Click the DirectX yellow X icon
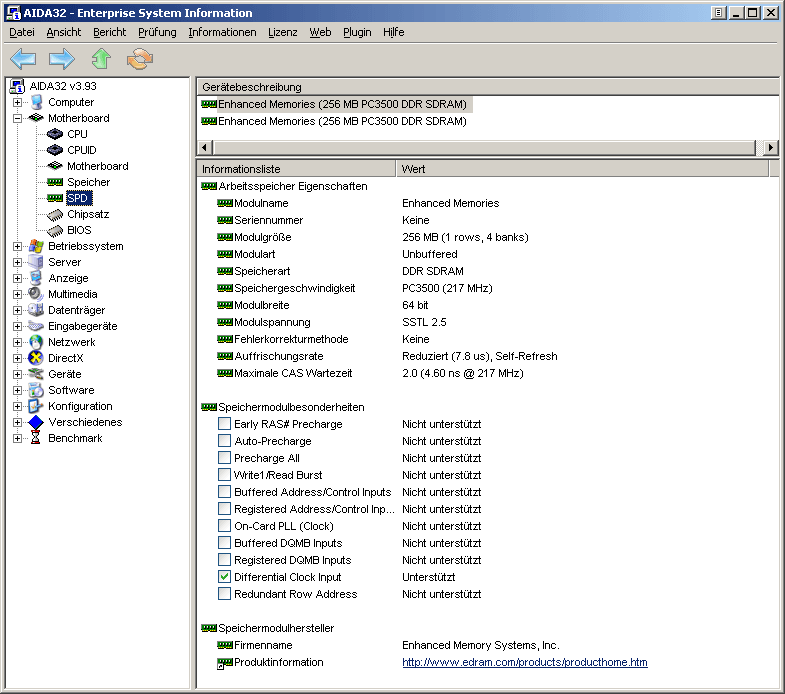 click(36, 358)
